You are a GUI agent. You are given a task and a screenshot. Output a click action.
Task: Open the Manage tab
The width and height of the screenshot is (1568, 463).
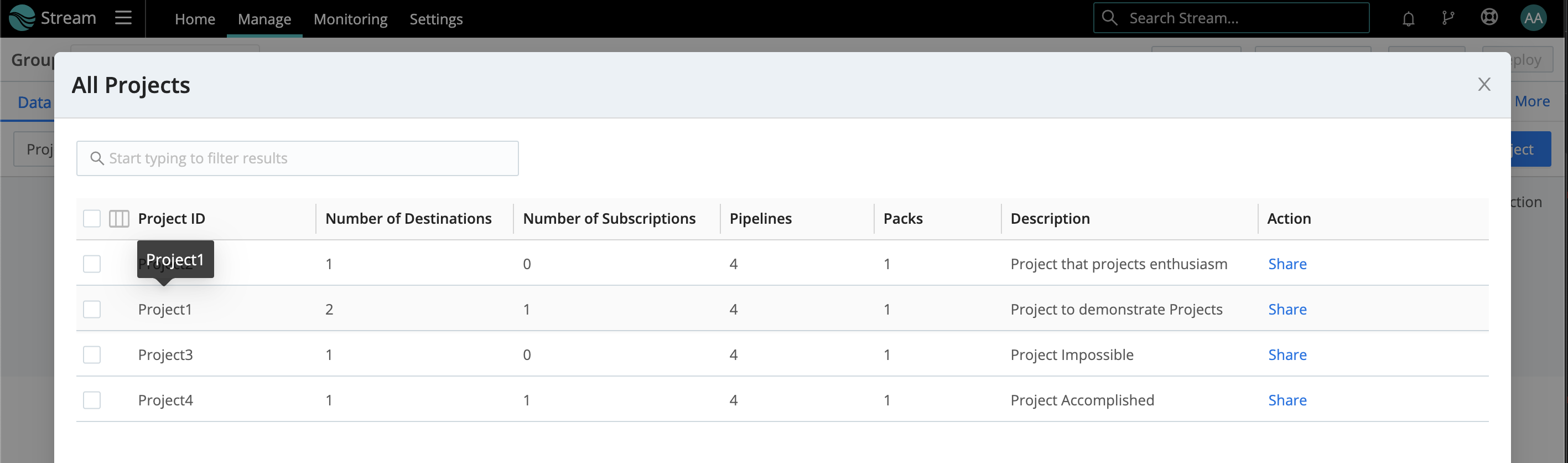(x=264, y=19)
